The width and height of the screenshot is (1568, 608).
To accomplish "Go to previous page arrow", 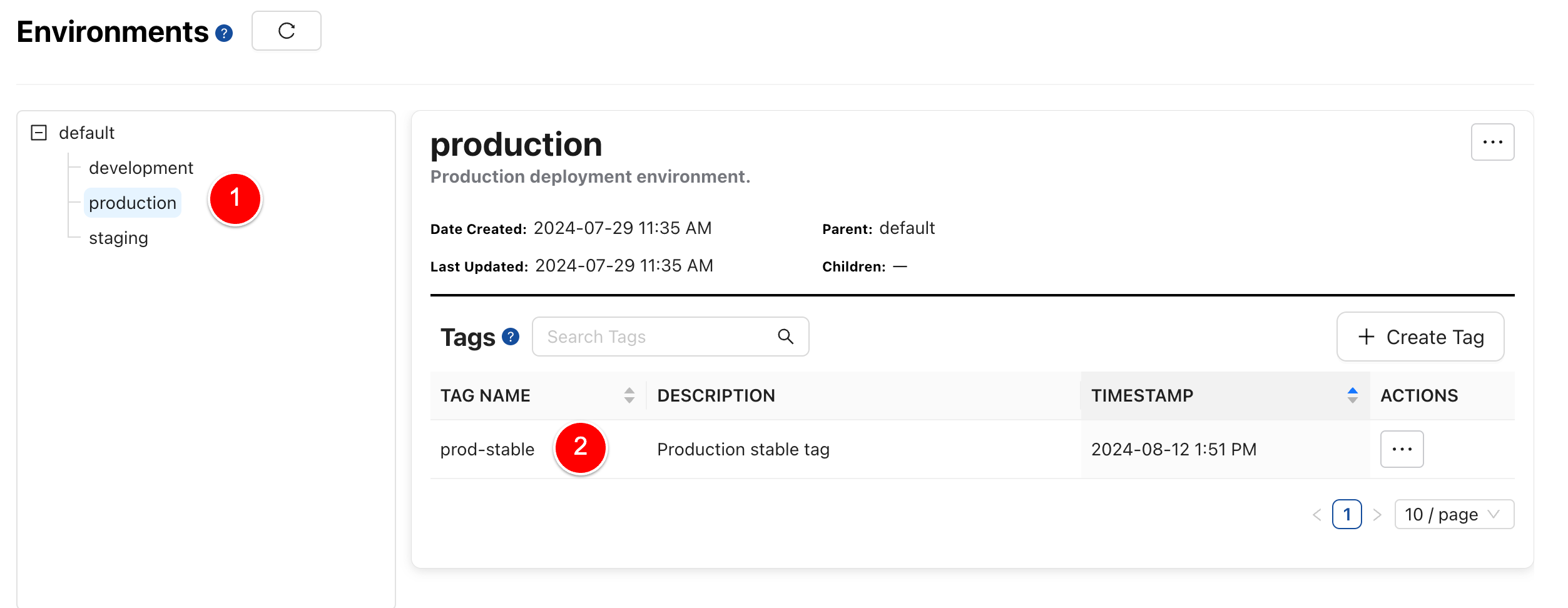I will point(1317,515).
